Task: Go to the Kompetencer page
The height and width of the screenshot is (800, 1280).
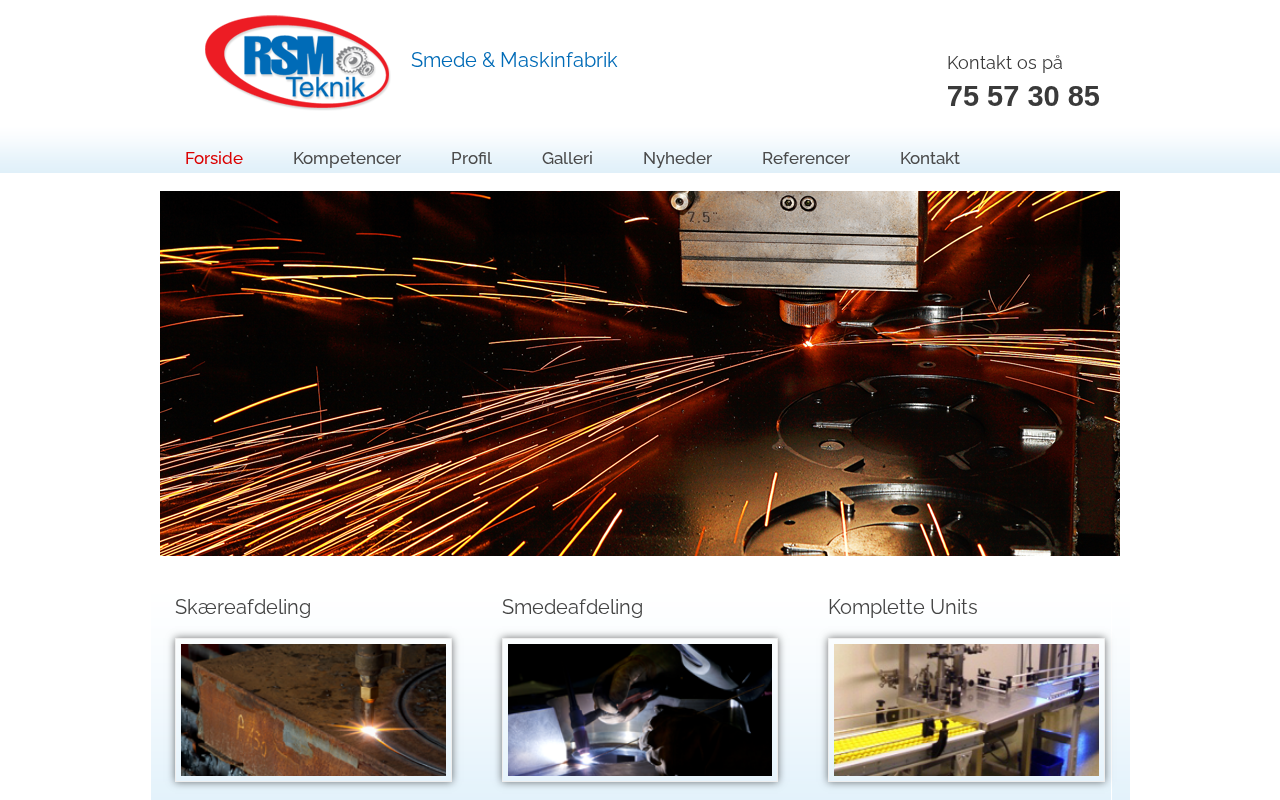Action: 347,158
